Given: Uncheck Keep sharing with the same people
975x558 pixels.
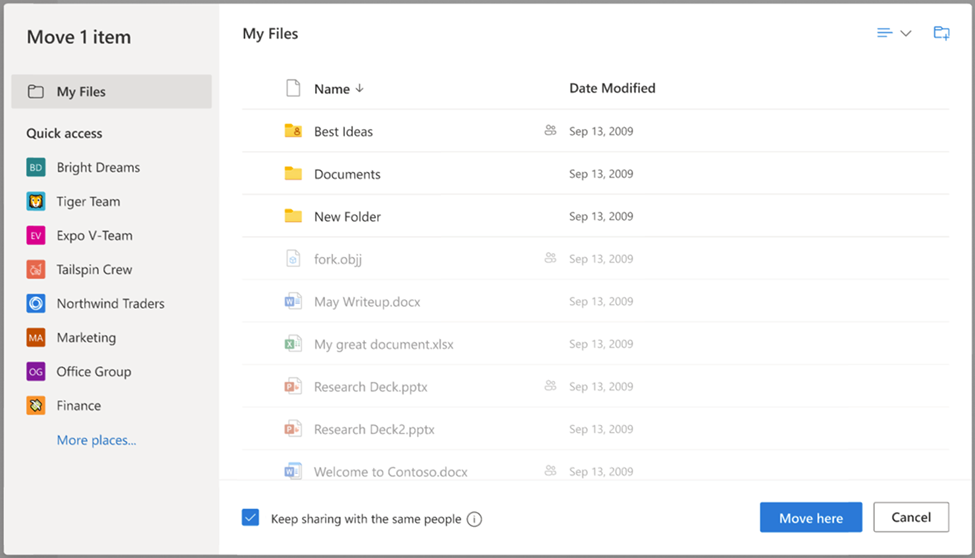Looking at the screenshot, I should click(x=251, y=518).
